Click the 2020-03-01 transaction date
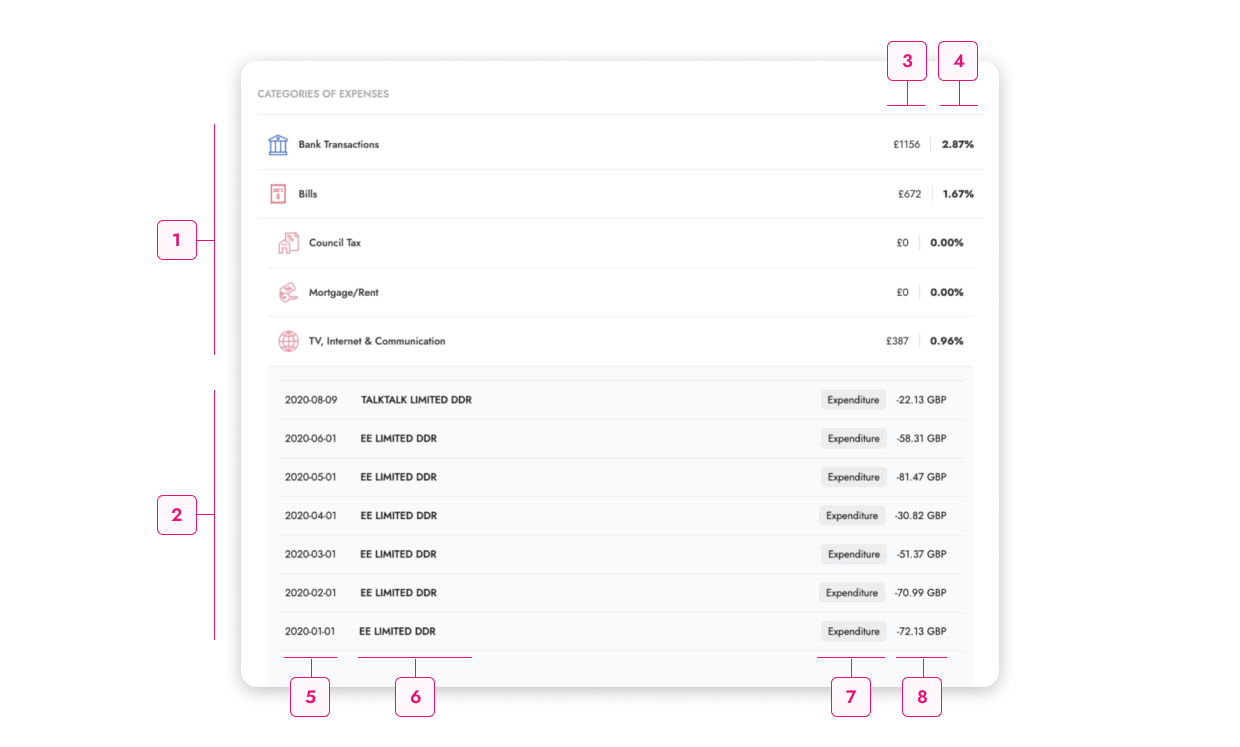Image resolution: width=1240 pixels, height=747 pixels. [x=310, y=554]
